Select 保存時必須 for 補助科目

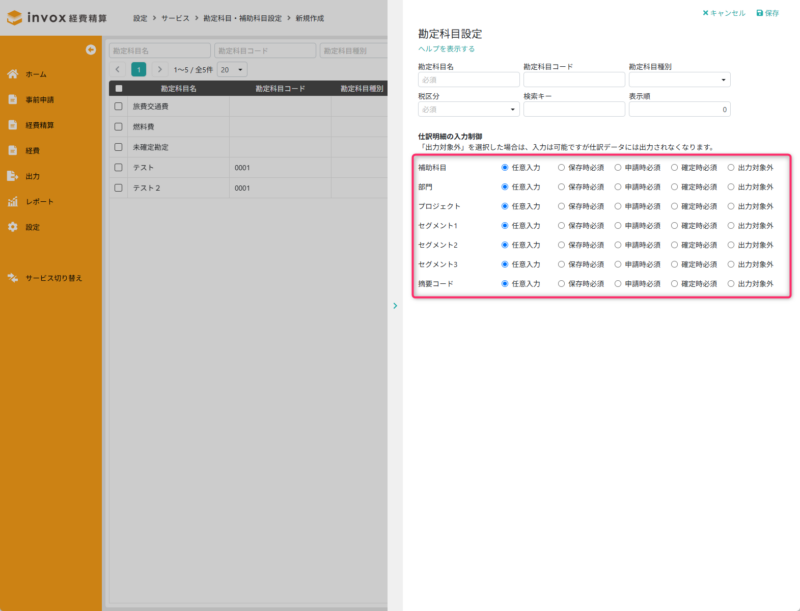[562, 168]
